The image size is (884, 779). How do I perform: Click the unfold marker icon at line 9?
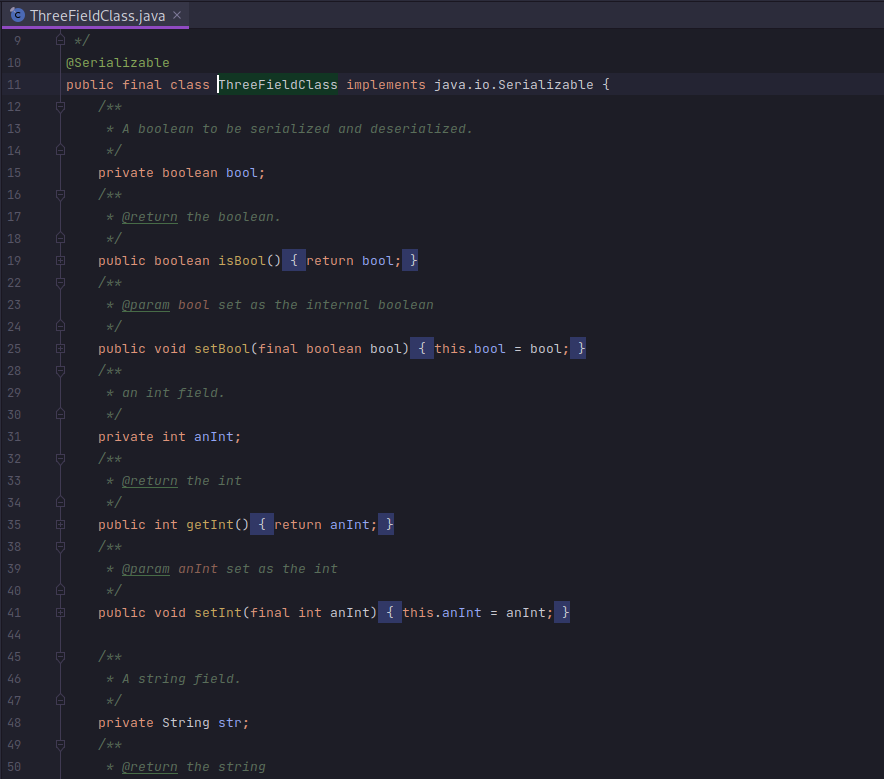pyautogui.click(x=60, y=40)
